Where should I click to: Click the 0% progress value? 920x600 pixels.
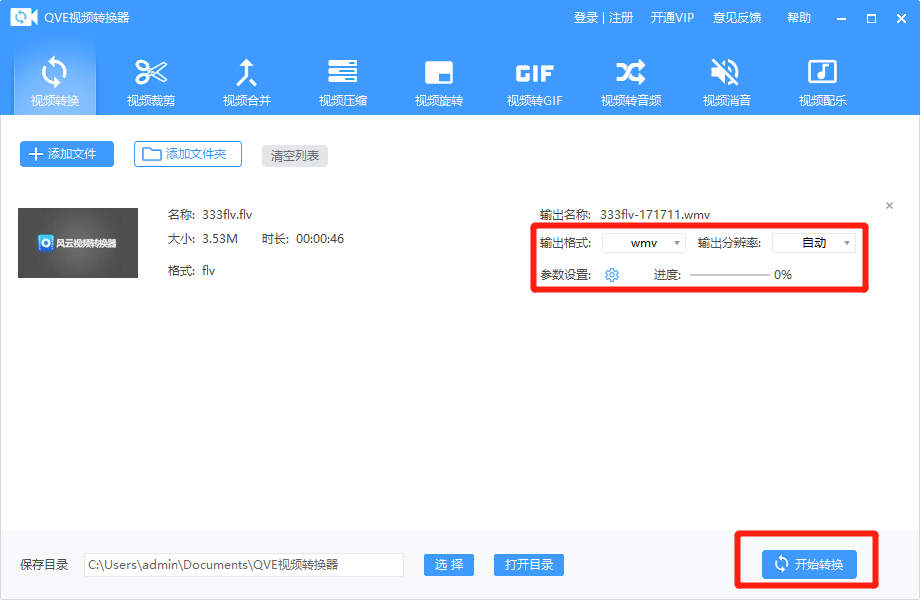click(783, 274)
